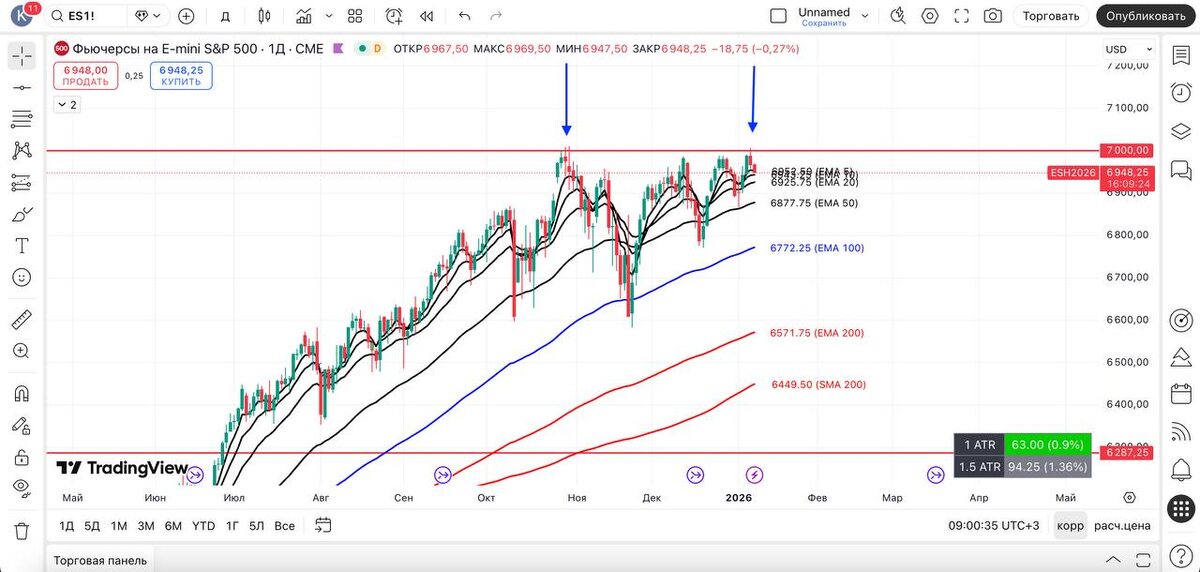The image size is (1200, 572).
Task: Open the candlestick chart style selector
Action: pos(264,16)
